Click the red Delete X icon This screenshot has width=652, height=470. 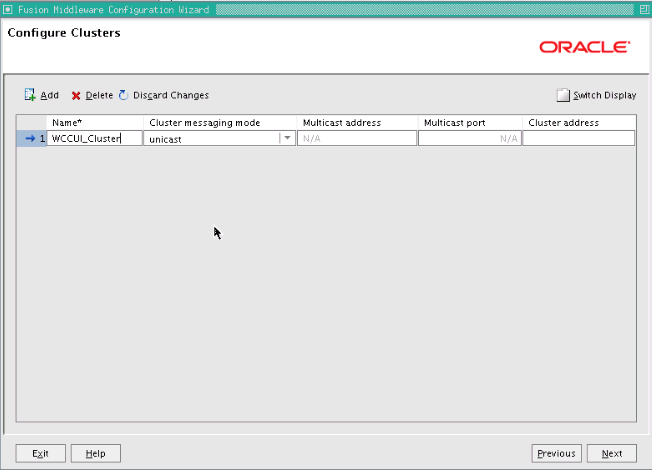76,96
